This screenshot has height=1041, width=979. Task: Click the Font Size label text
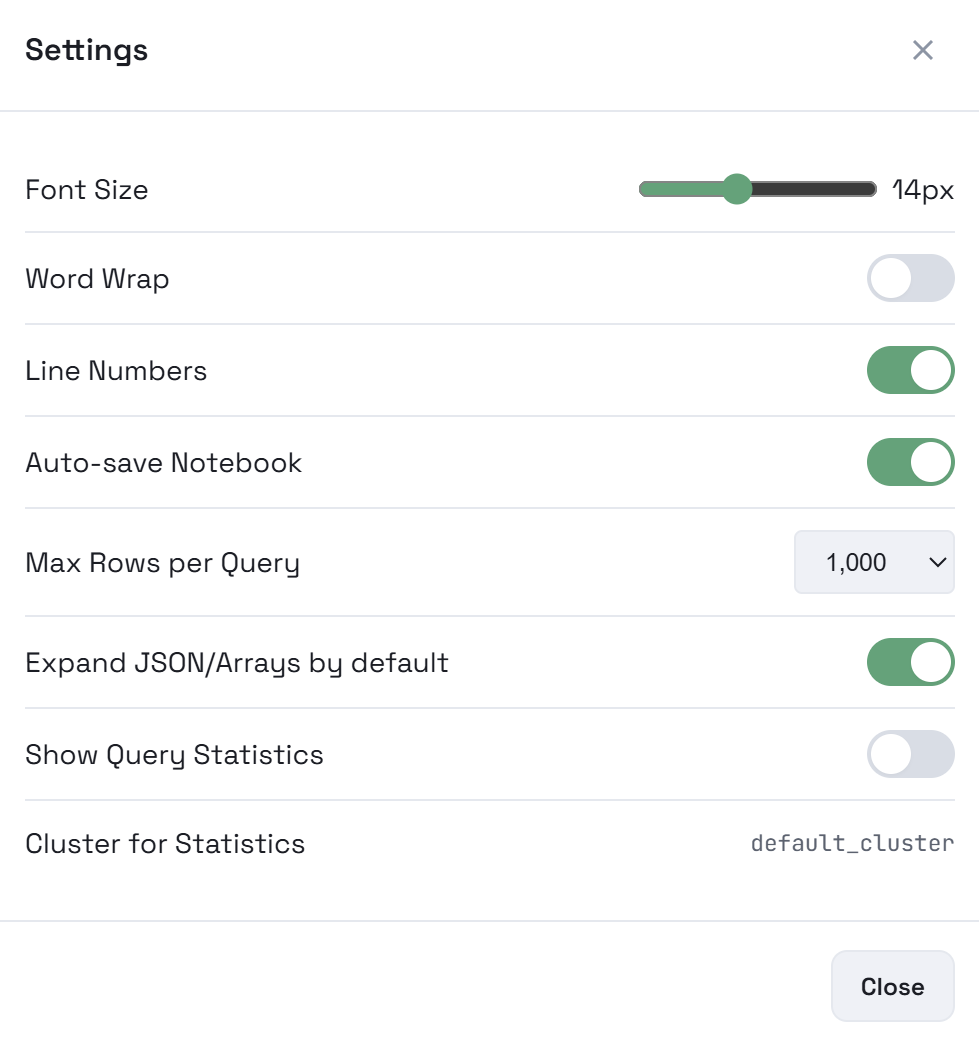[x=87, y=190]
